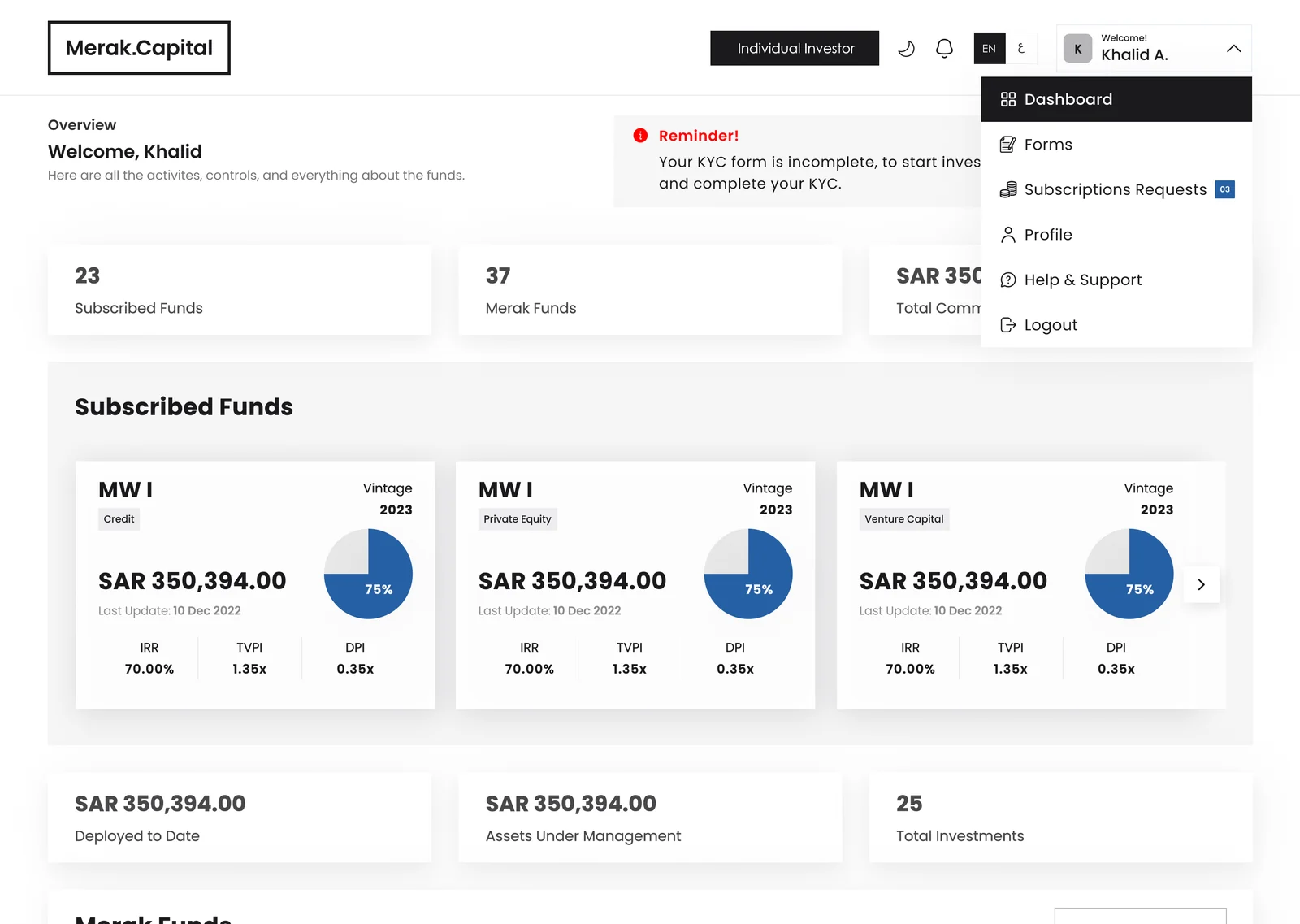The width and height of the screenshot is (1300, 924).
Task: Click the Credit fund 75% pie chart
Action: click(368, 574)
